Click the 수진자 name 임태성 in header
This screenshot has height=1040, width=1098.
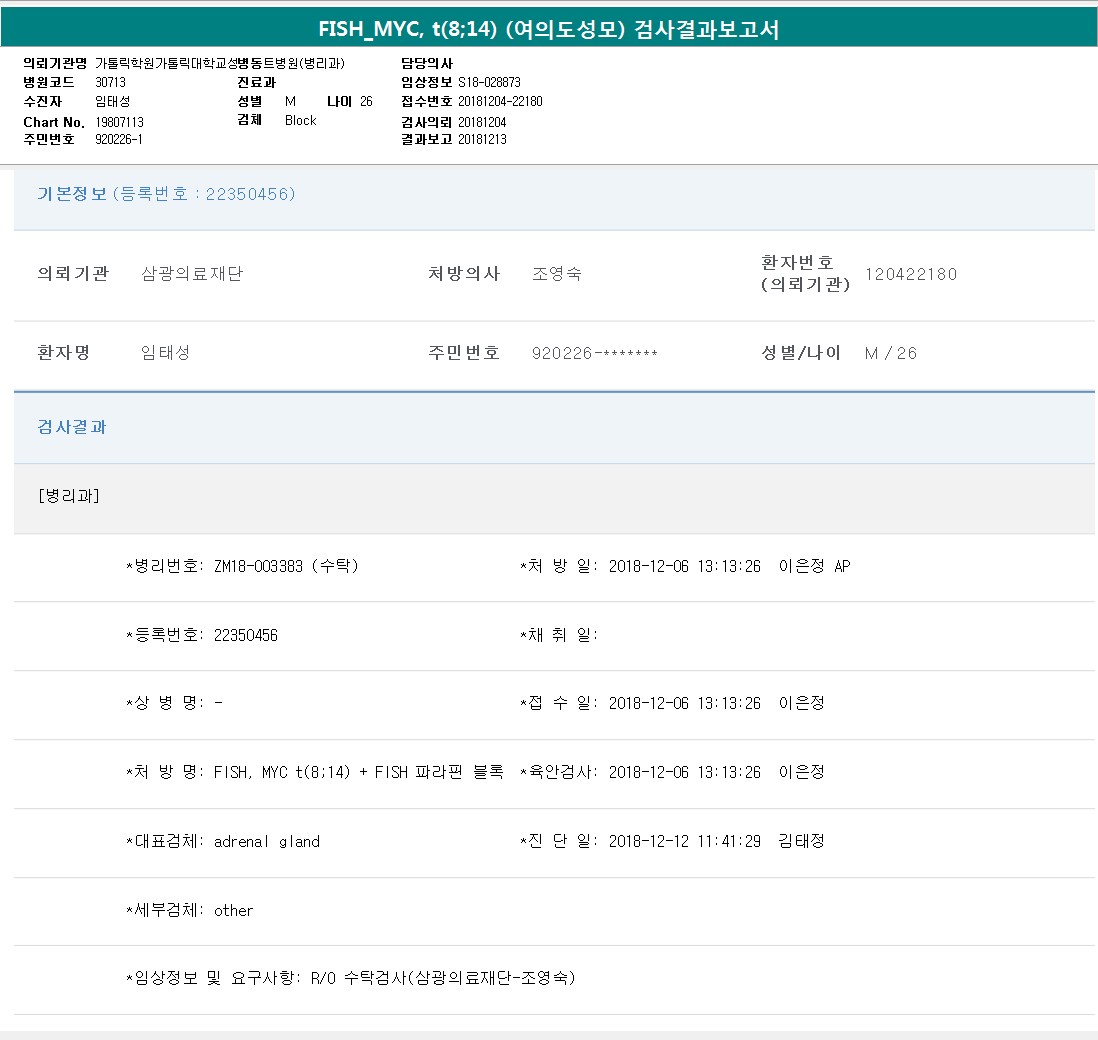coord(112,102)
